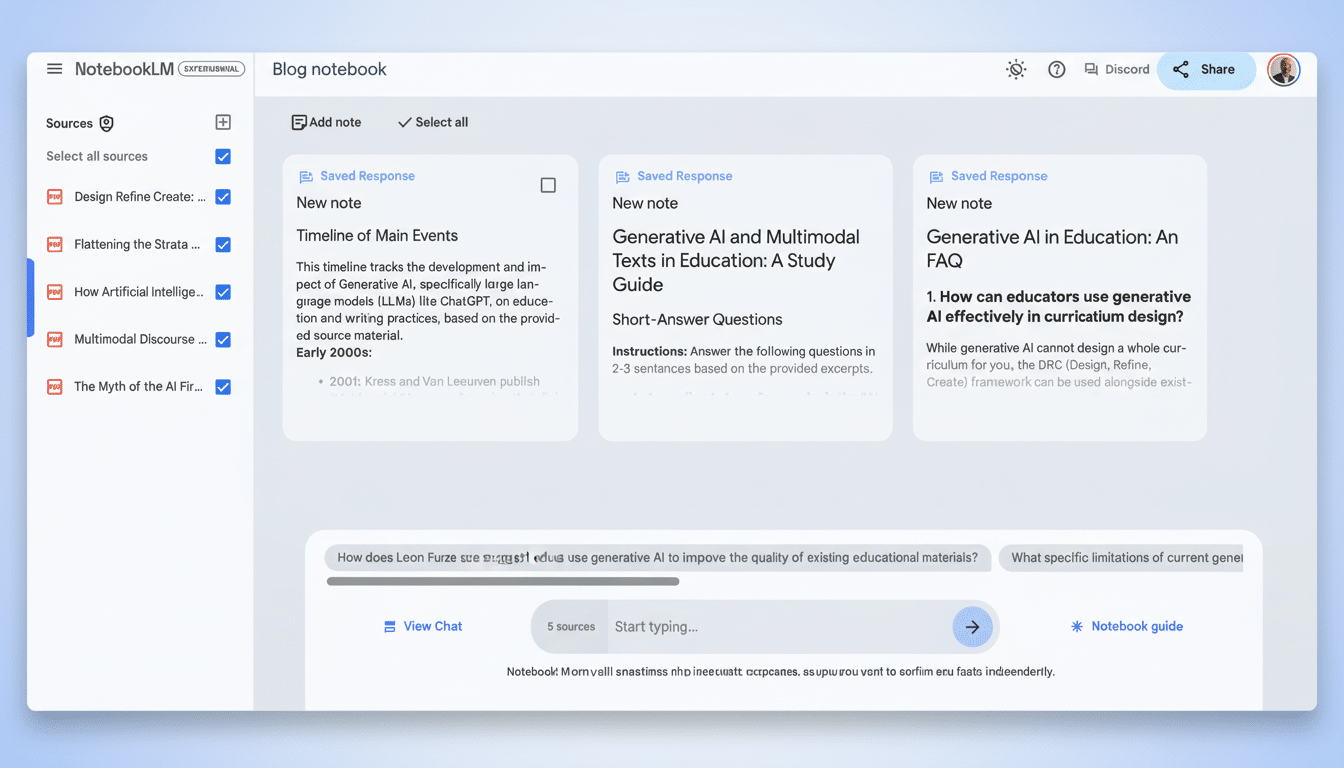Open the navigation hamburger menu

point(54,69)
